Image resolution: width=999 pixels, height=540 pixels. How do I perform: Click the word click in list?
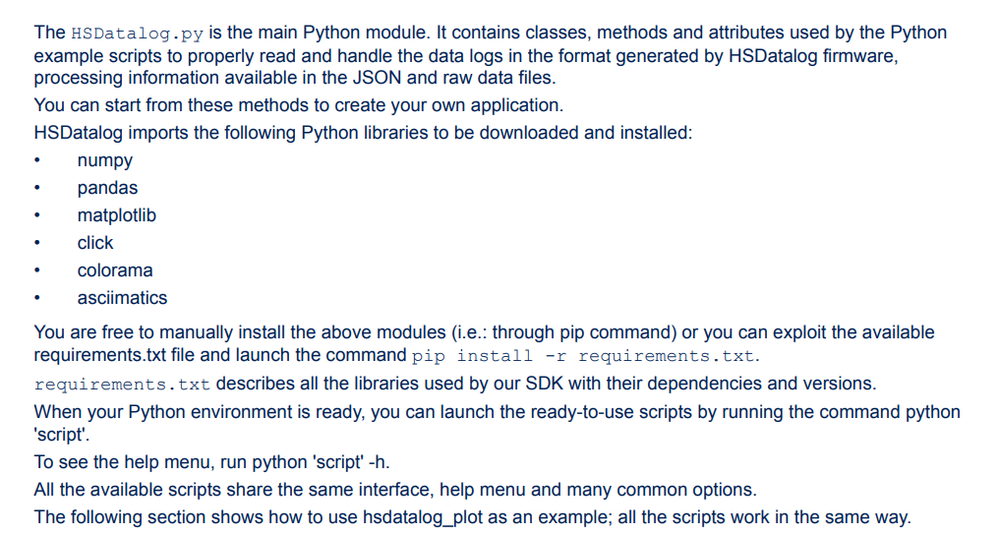(x=95, y=243)
